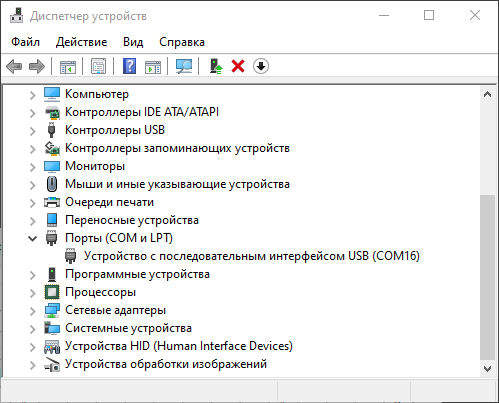Viewport: 499px width, 403px height.
Task: Toggle the console tree pane toolbar icon
Action: tap(68, 66)
